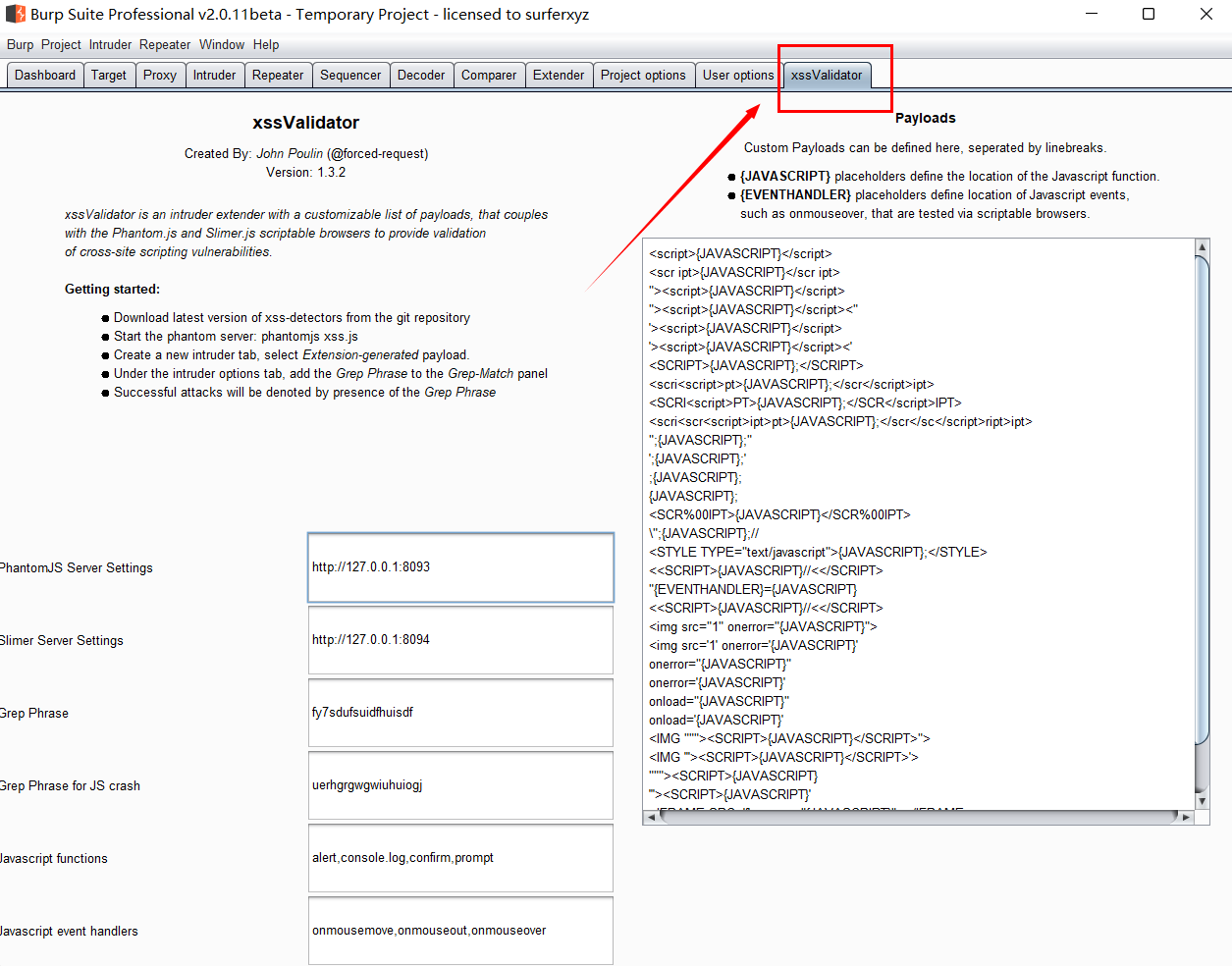
Task: Click the first <script>{JAVASCRIPT}</script> payload line
Action: pyautogui.click(x=740, y=253)
